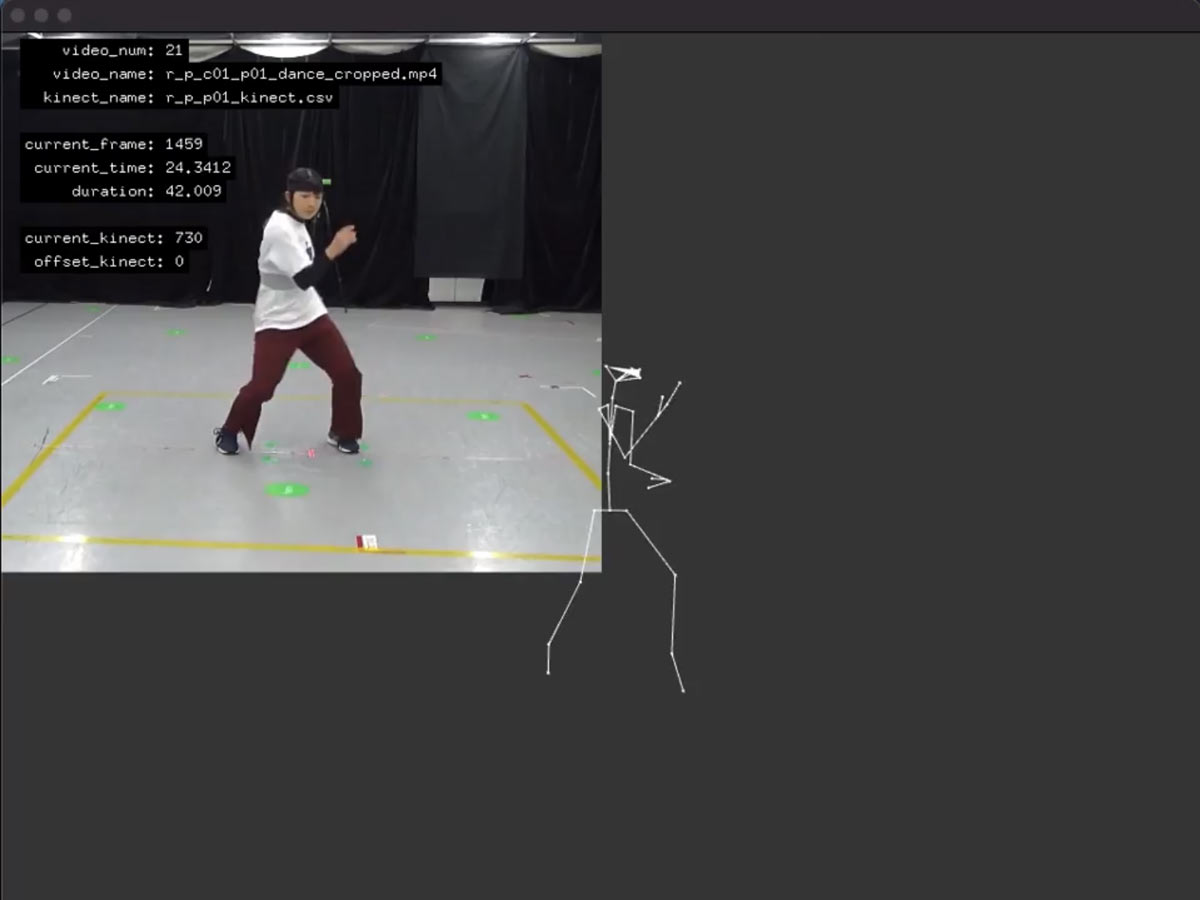Select the current_time readout 24.3412
This screenshot has height=900, width=1200.
click(197, 168)
